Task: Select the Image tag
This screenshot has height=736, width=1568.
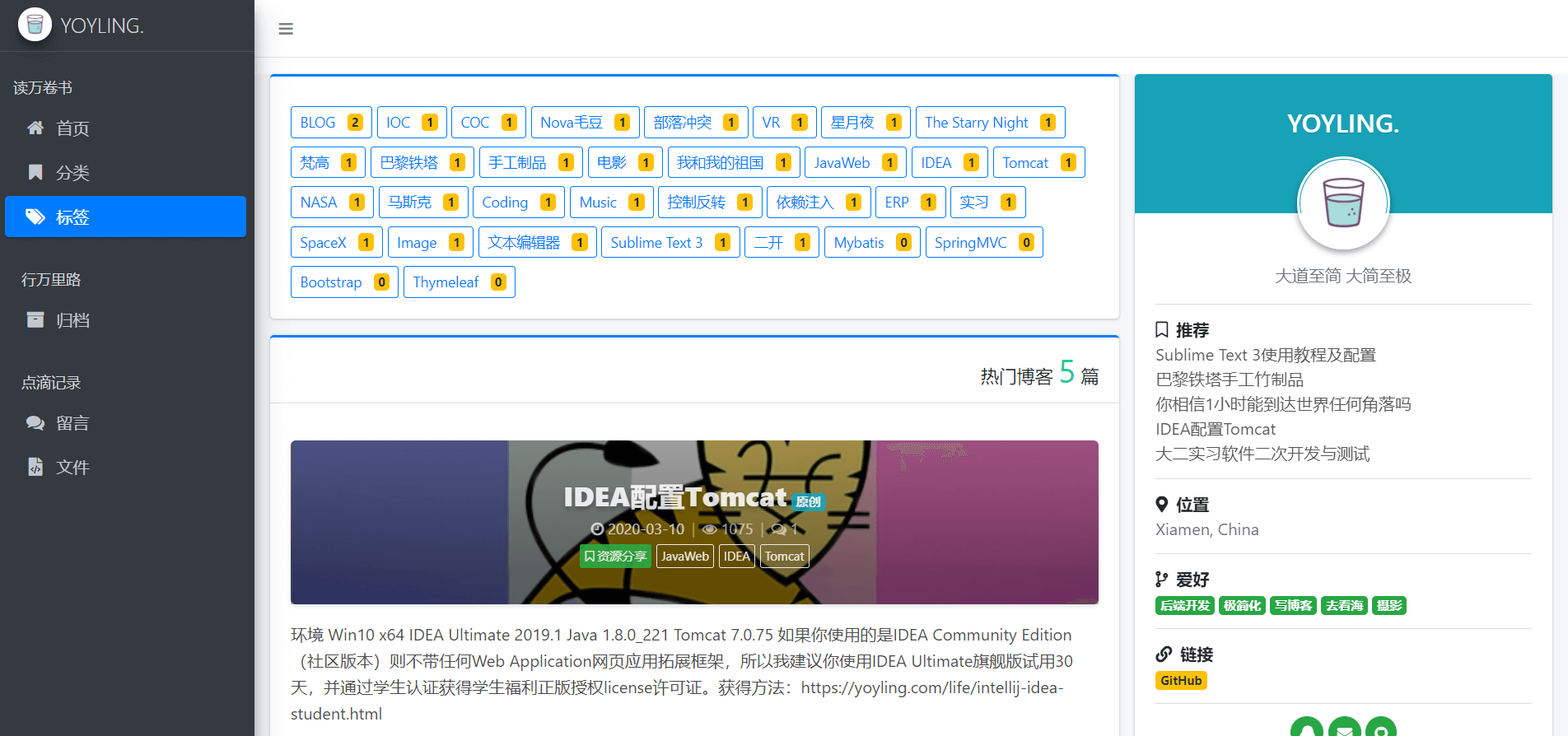Action: [x=431, y=243]
